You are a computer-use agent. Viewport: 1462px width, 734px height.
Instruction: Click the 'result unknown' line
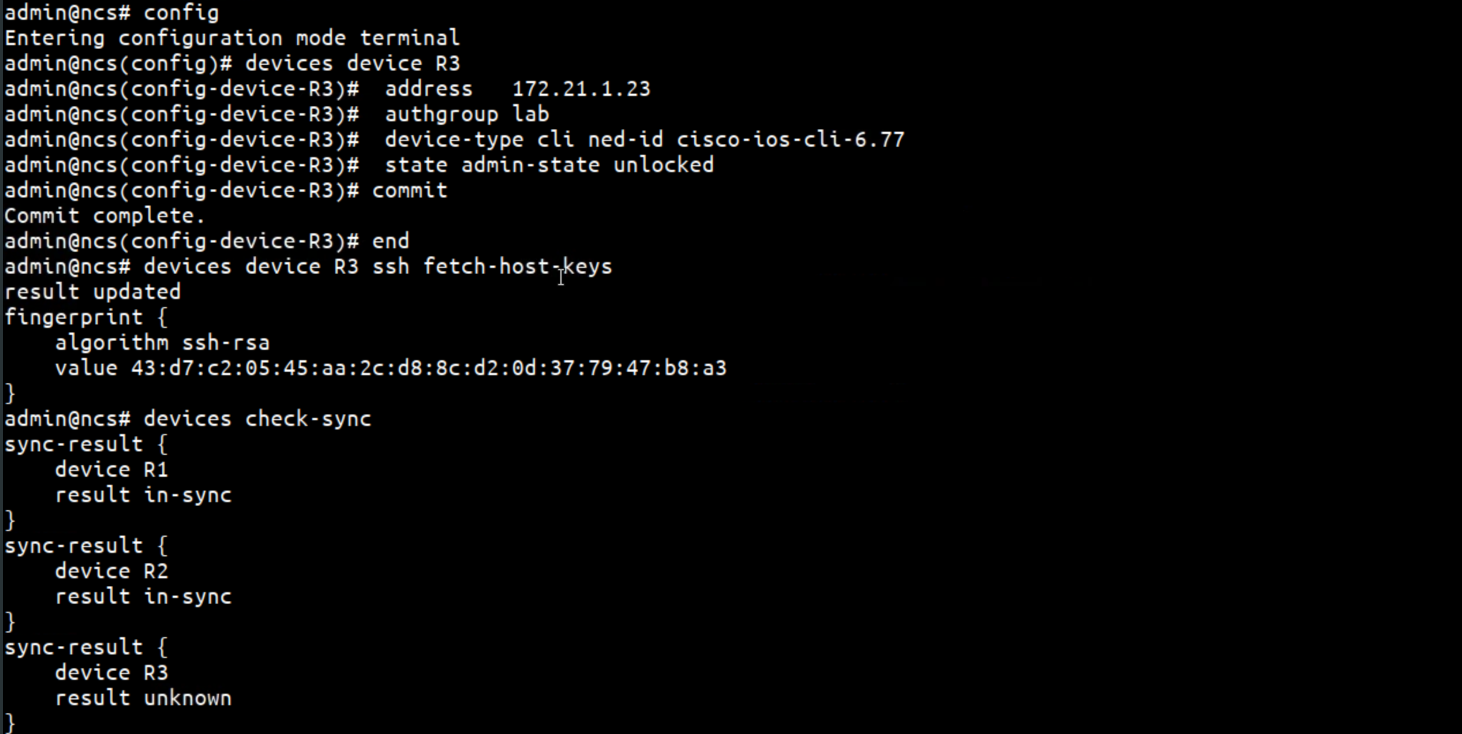[143, 698]
